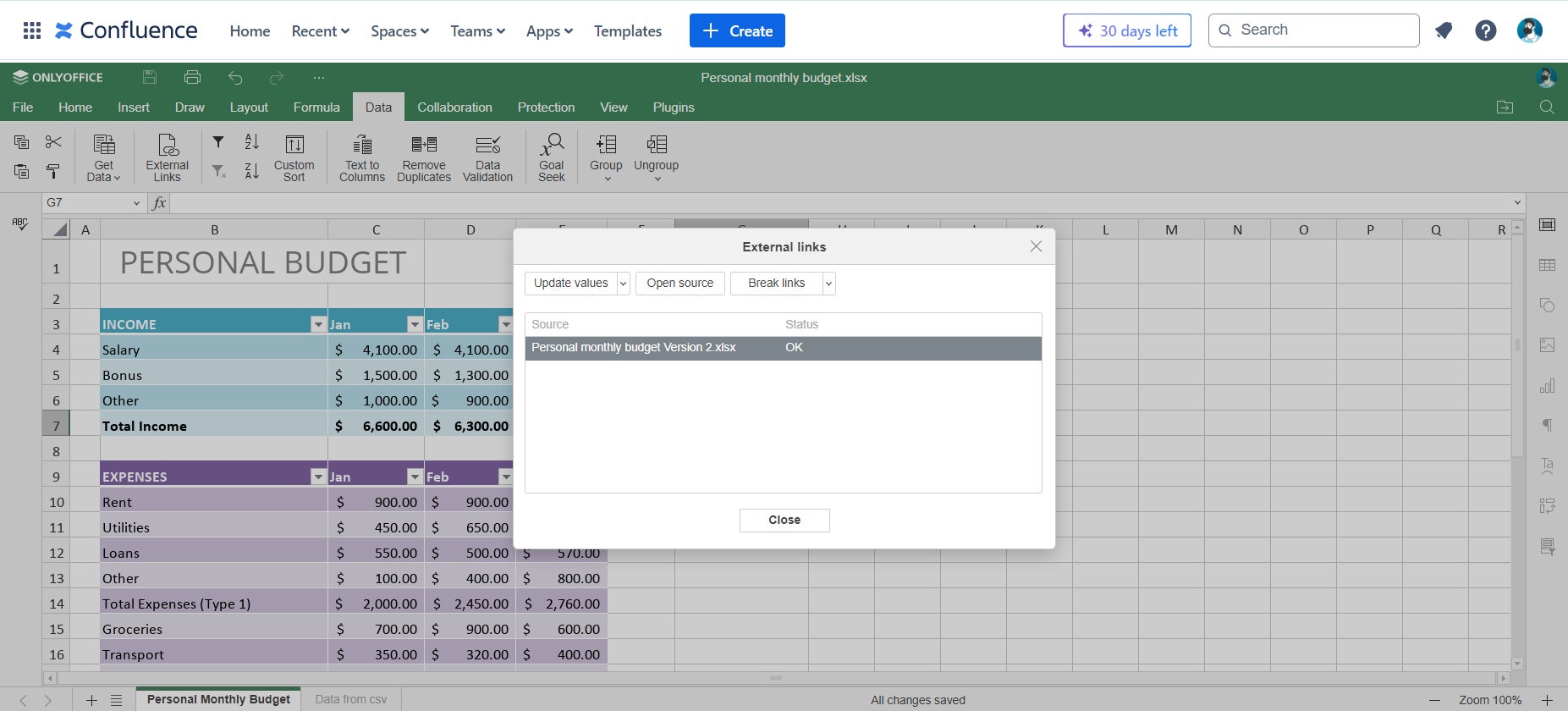Viewport: 1568px width, 711px height.
Task: Click the print icon in header
Action: click(x=192, y=78)
